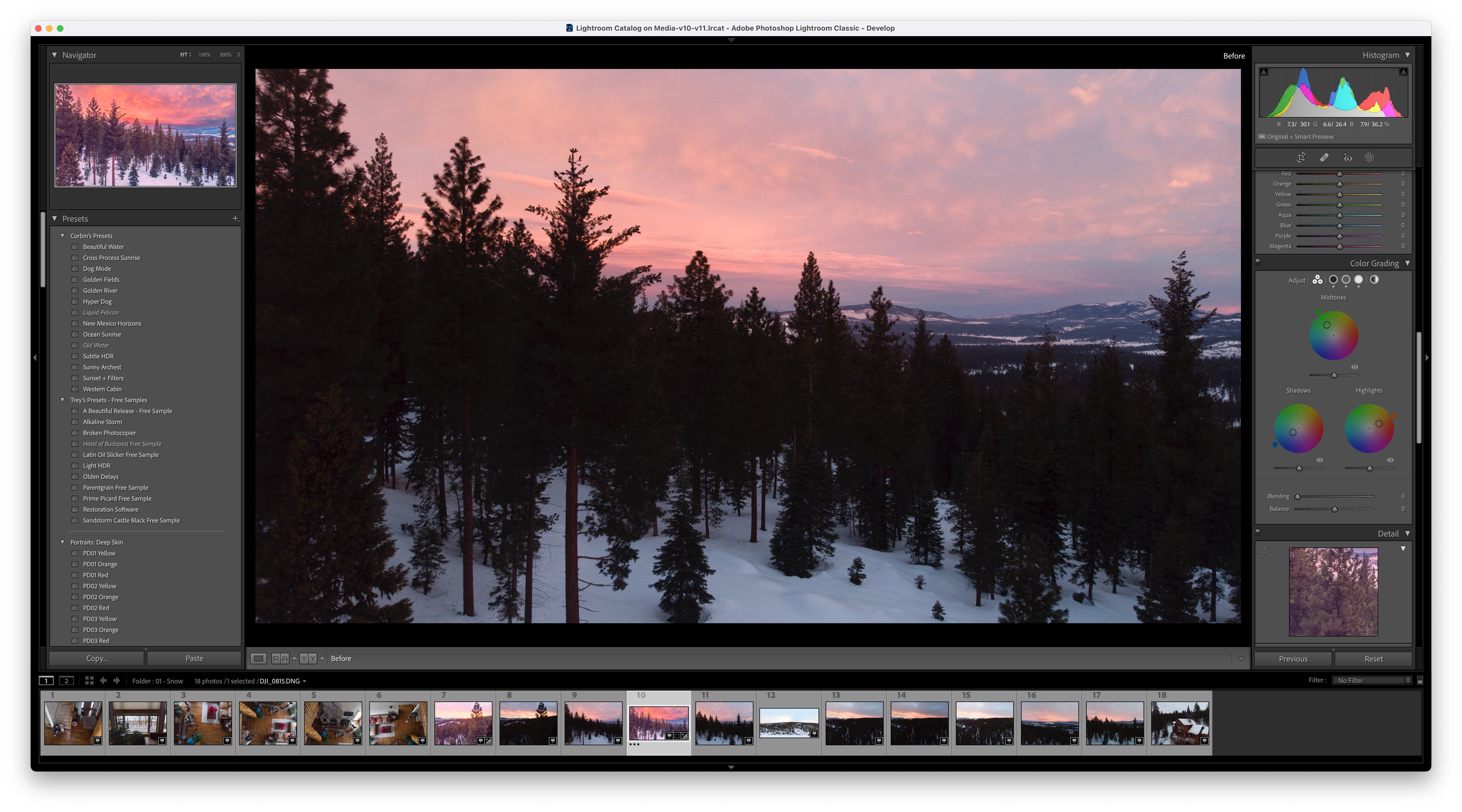
Task: Click the Orange HSL slider handle
Action: (1339, 184)
